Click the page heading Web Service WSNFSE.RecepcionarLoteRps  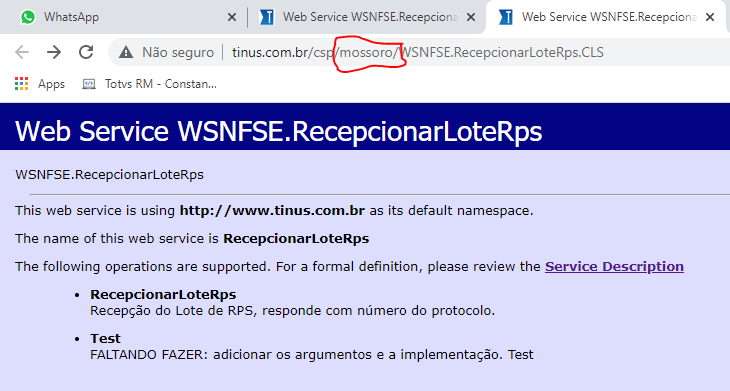tap(278, 131)
